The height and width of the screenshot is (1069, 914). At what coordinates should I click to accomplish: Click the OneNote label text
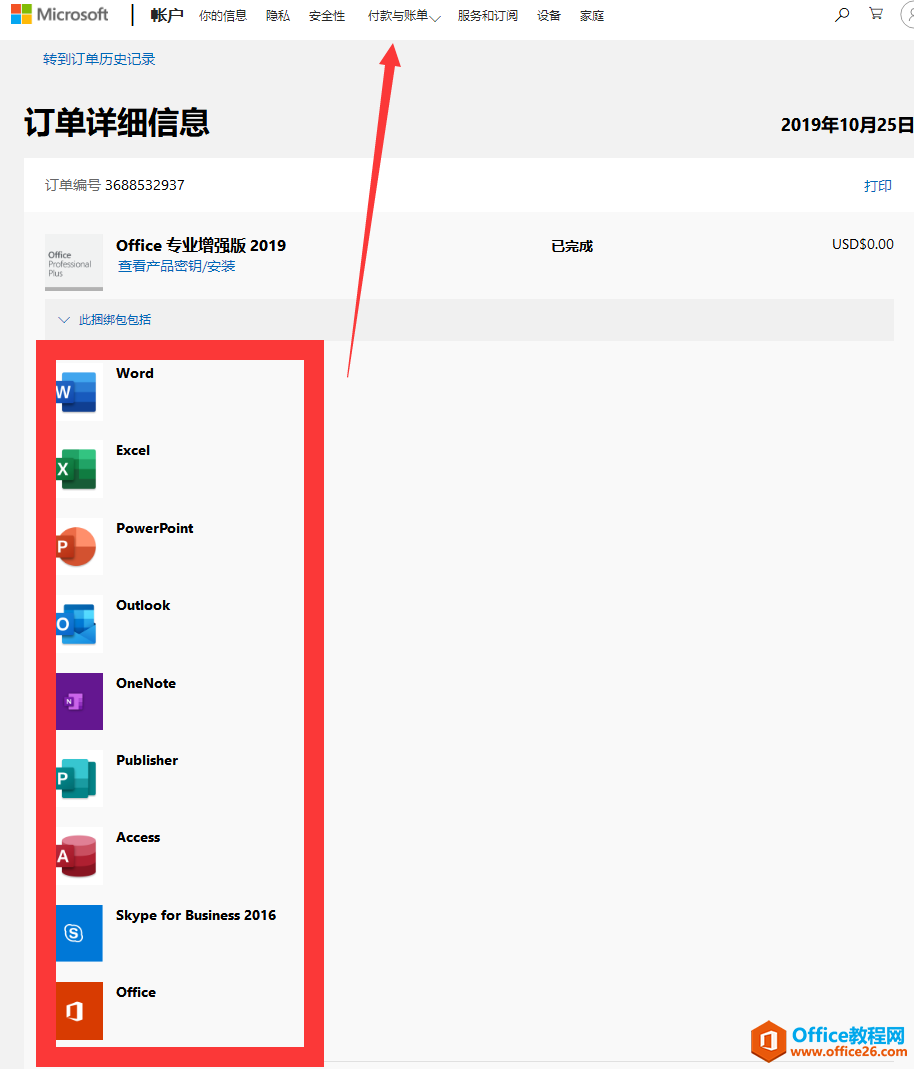point(146,682)
